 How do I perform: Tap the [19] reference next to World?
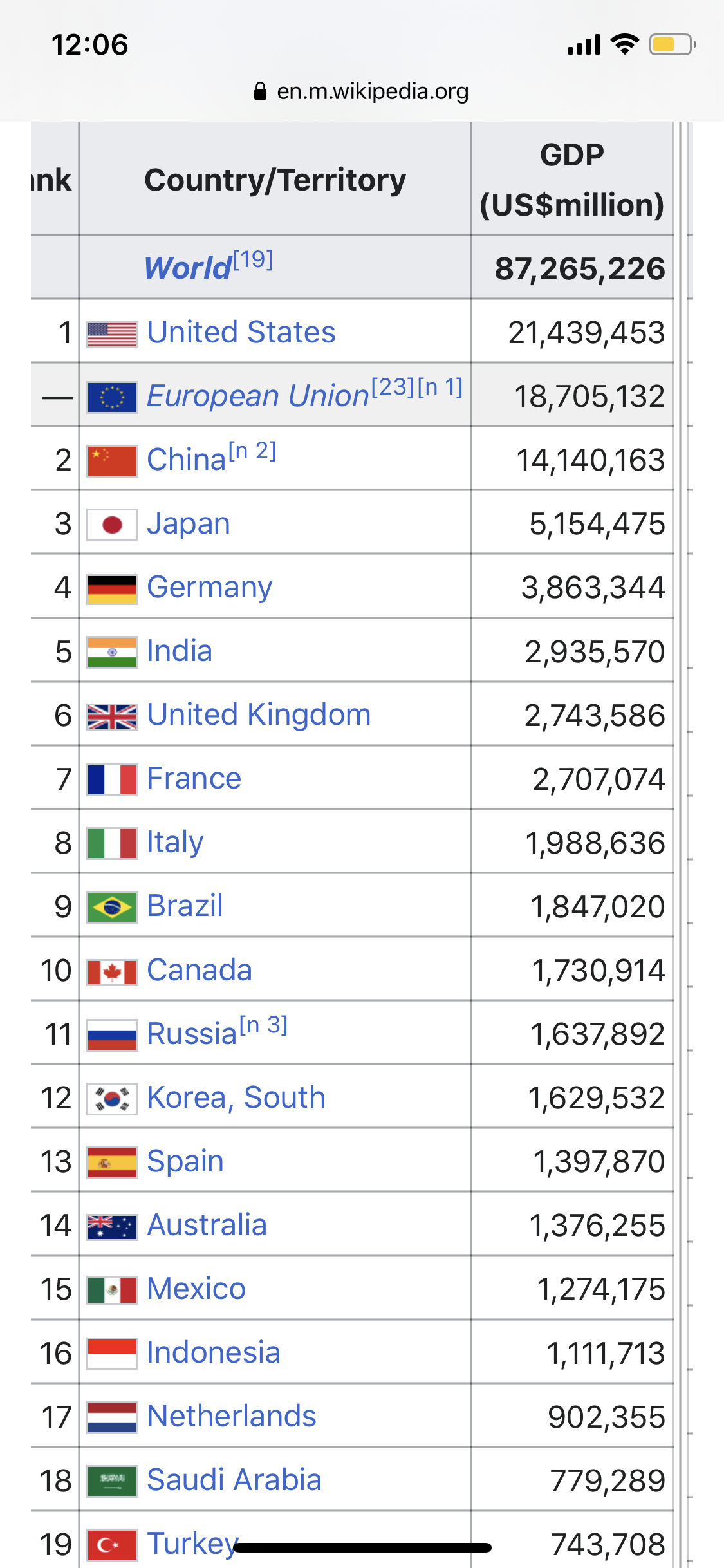point(253,259)
